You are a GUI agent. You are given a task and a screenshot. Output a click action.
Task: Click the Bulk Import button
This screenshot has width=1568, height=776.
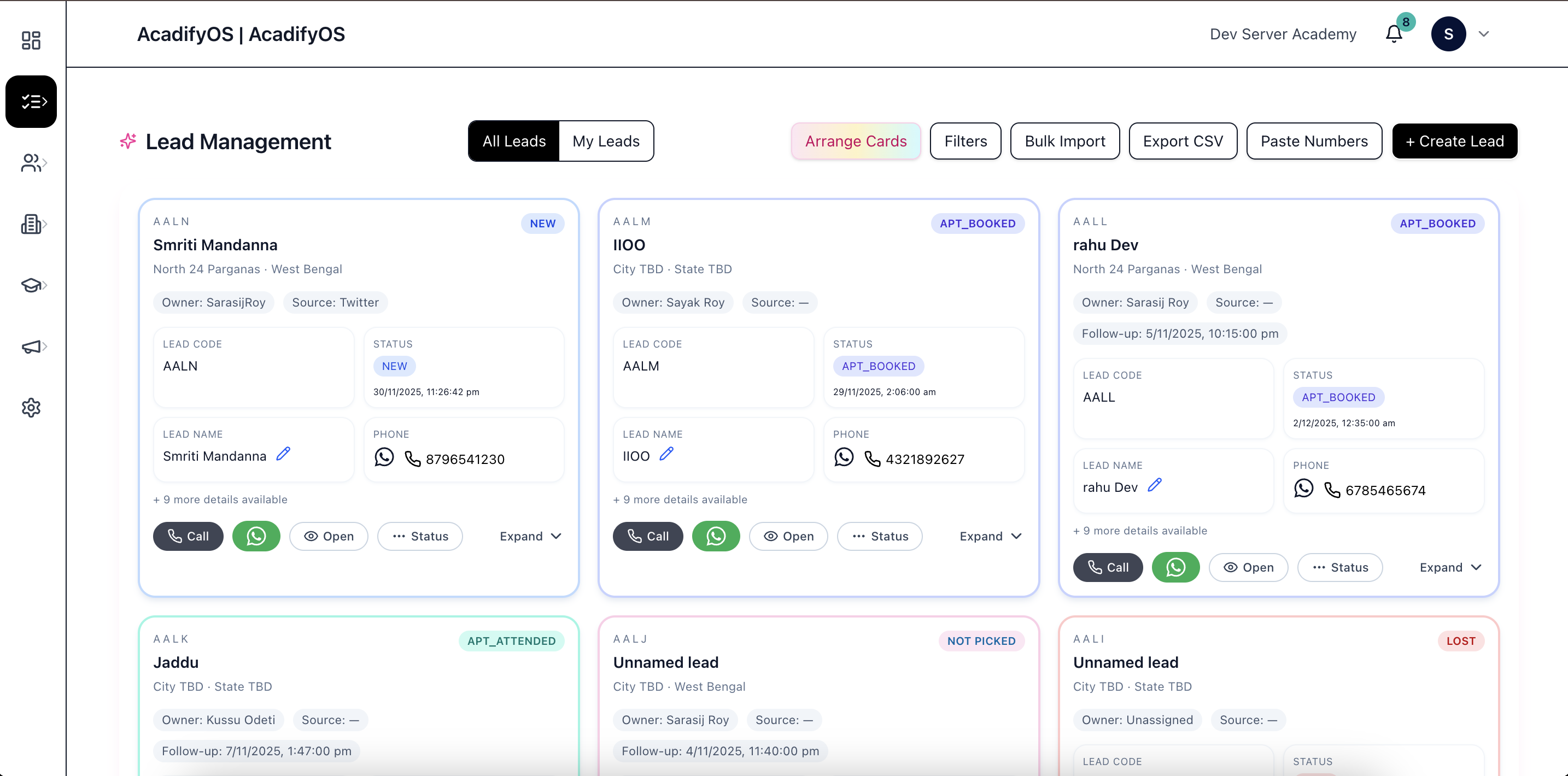tap(1064, 141)
